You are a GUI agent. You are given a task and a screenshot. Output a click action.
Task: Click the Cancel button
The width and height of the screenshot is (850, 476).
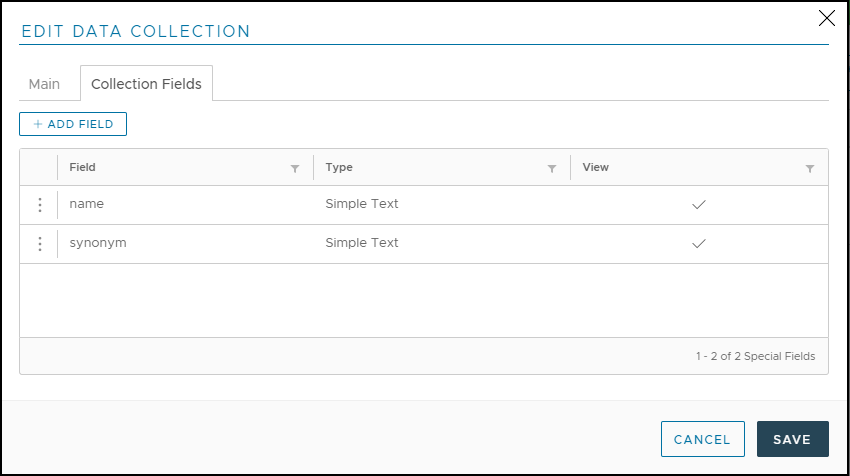703,439
